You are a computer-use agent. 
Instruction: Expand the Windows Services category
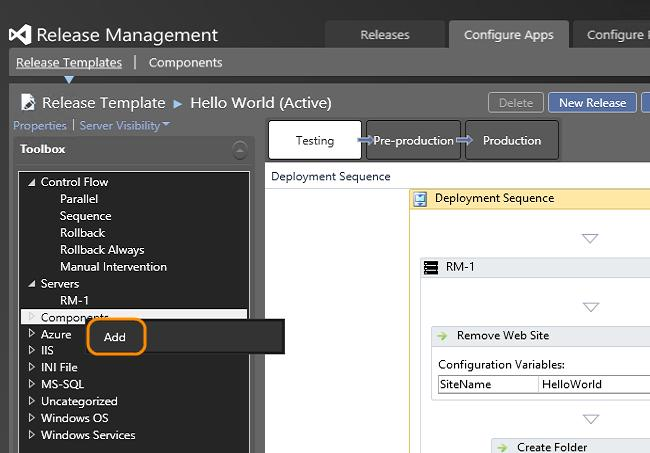(32, 435)
